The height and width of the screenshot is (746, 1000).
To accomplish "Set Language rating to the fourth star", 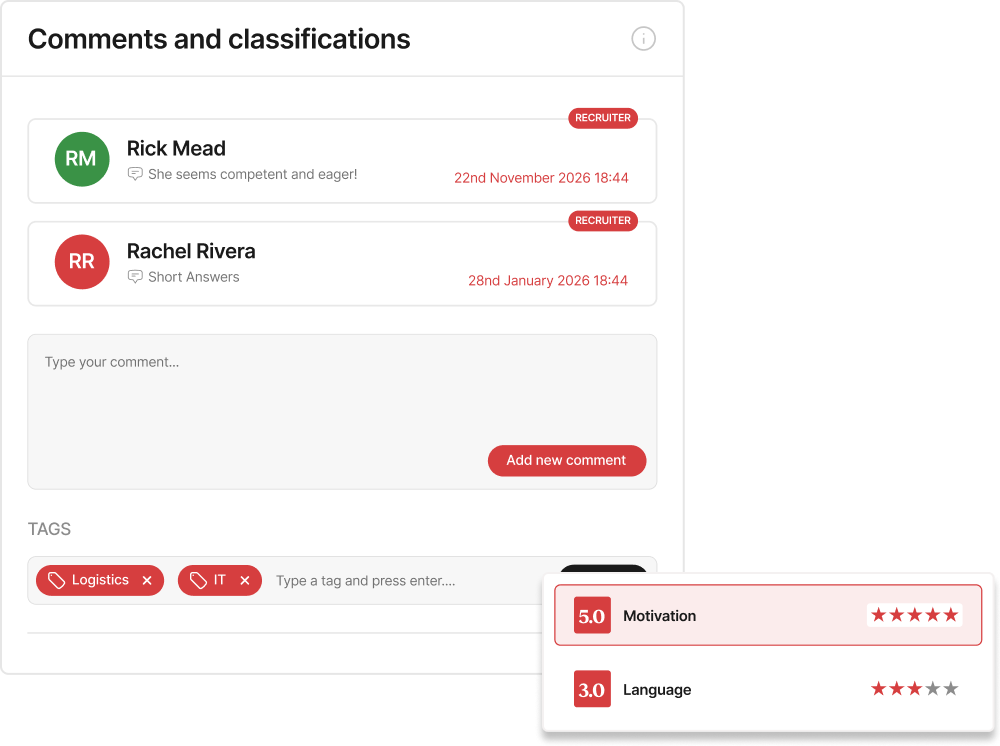I will pos(932,689).
